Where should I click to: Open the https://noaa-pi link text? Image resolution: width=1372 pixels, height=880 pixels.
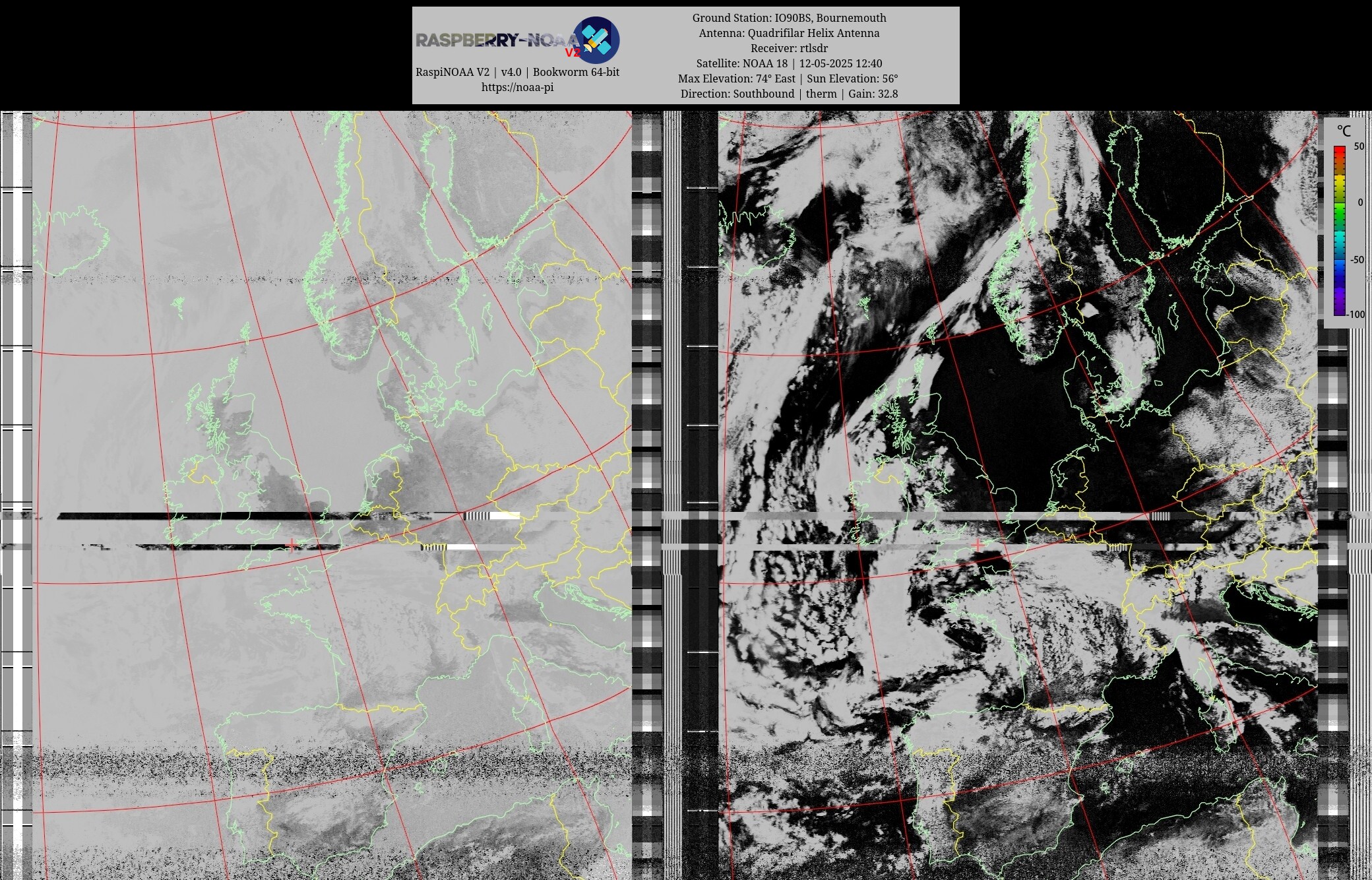517,87
